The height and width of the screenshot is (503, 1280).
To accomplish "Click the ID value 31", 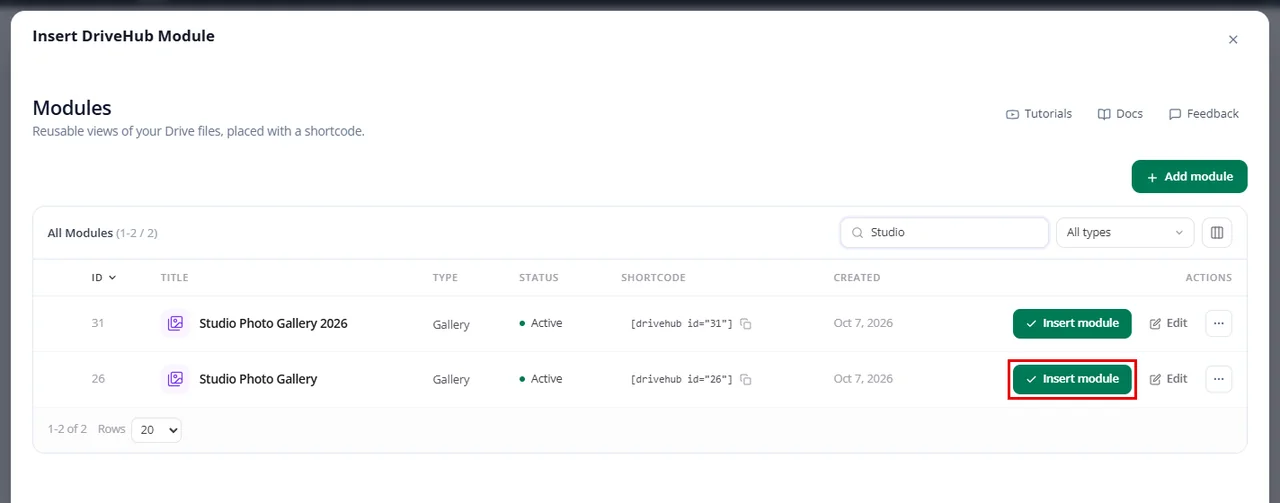I will [98, 323].
